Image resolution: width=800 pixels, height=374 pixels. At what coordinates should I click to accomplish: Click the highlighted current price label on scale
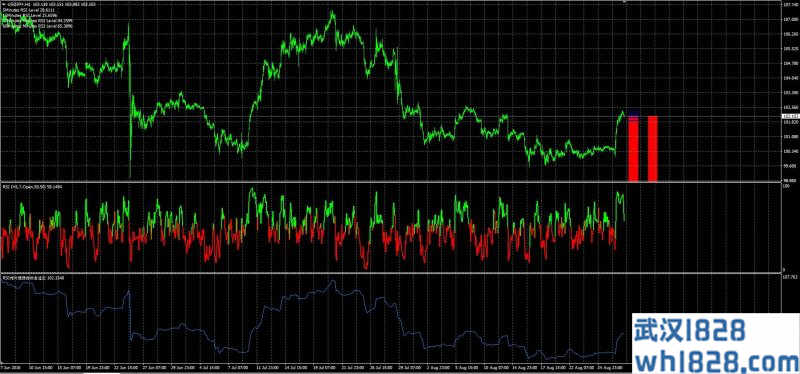click(790, 117)
